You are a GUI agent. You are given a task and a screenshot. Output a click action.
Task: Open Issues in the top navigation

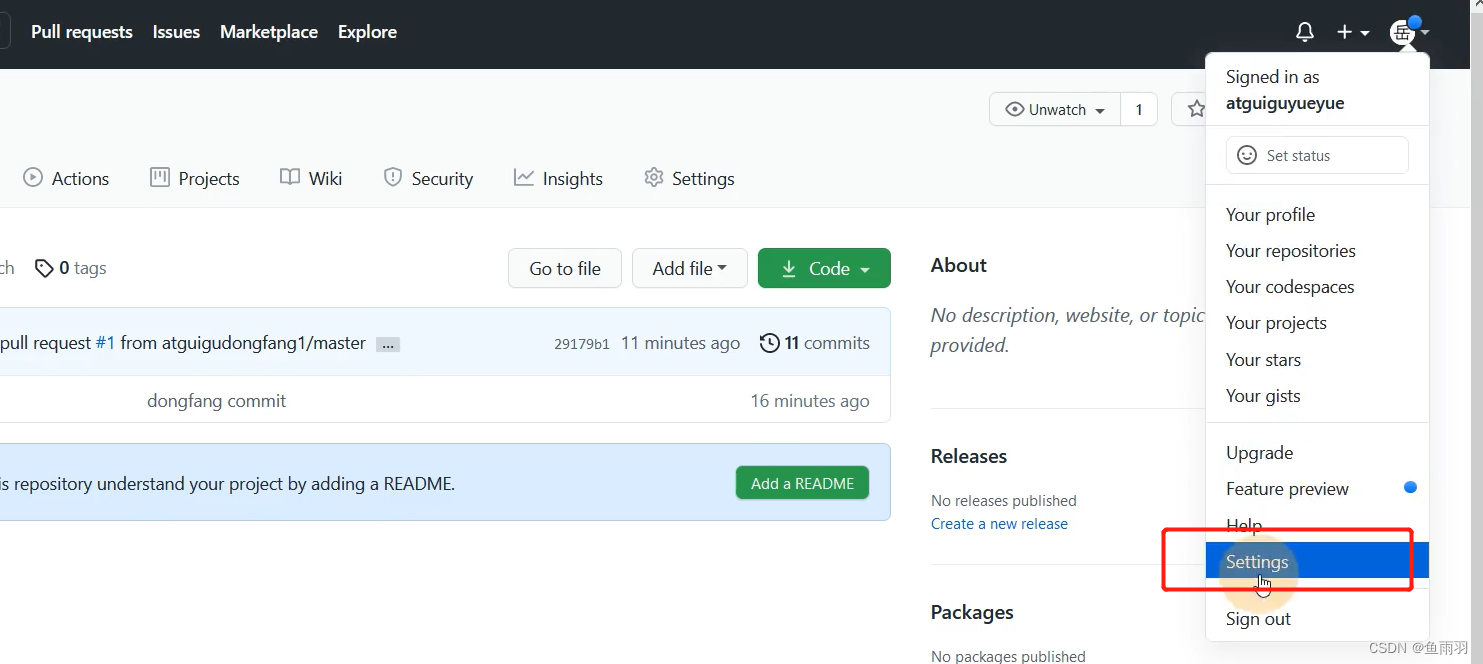[176, 32]
